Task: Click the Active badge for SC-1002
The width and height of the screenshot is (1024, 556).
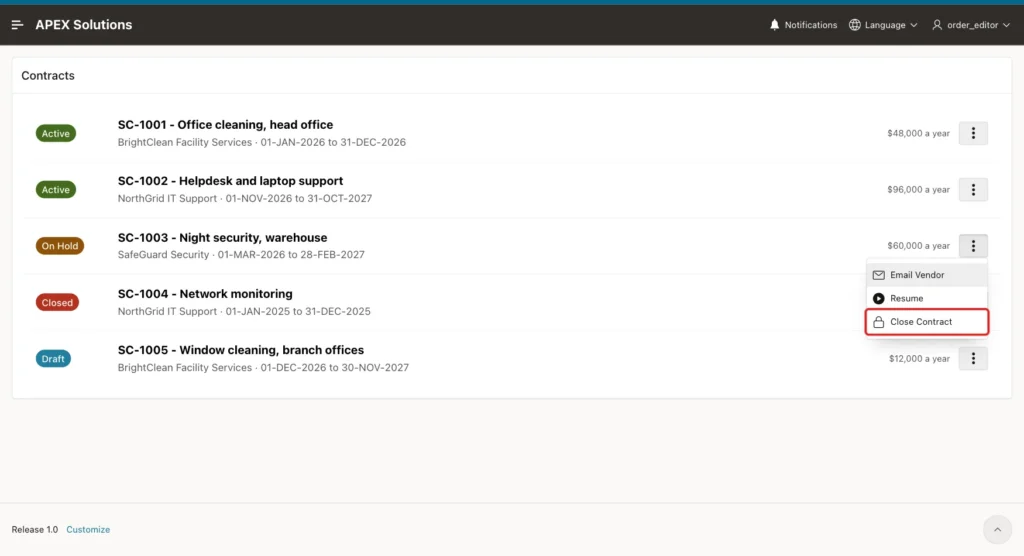Action: point(56,189)
